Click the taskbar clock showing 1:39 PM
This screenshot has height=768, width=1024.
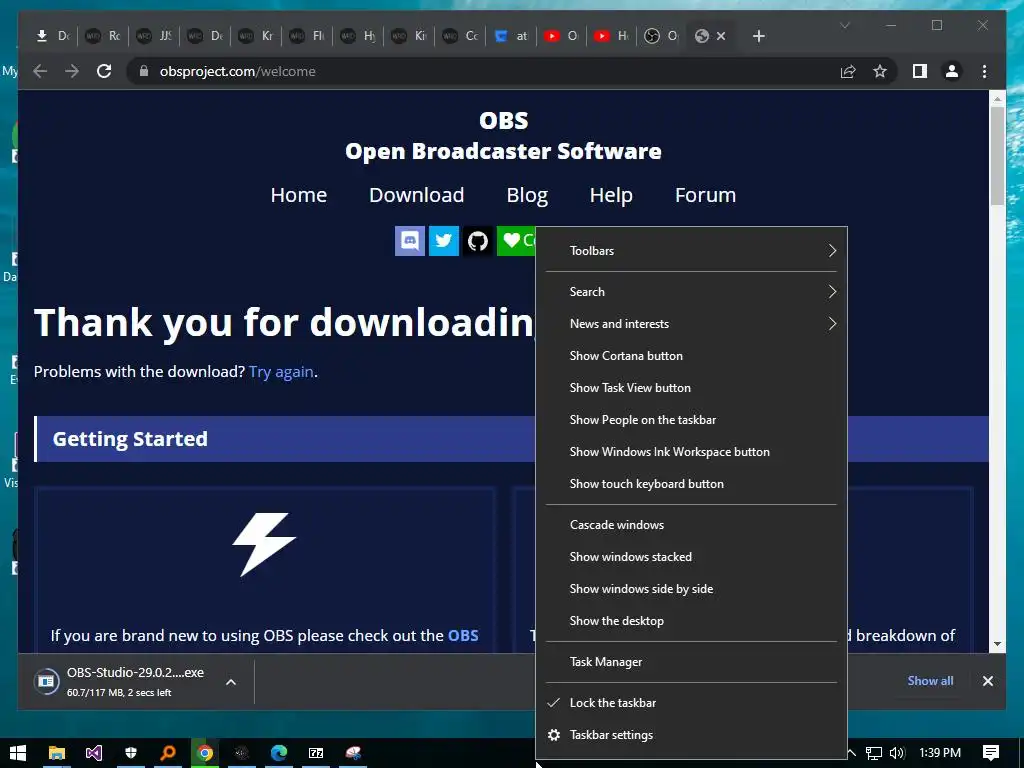pyautogui.click(x=940, y=753)
